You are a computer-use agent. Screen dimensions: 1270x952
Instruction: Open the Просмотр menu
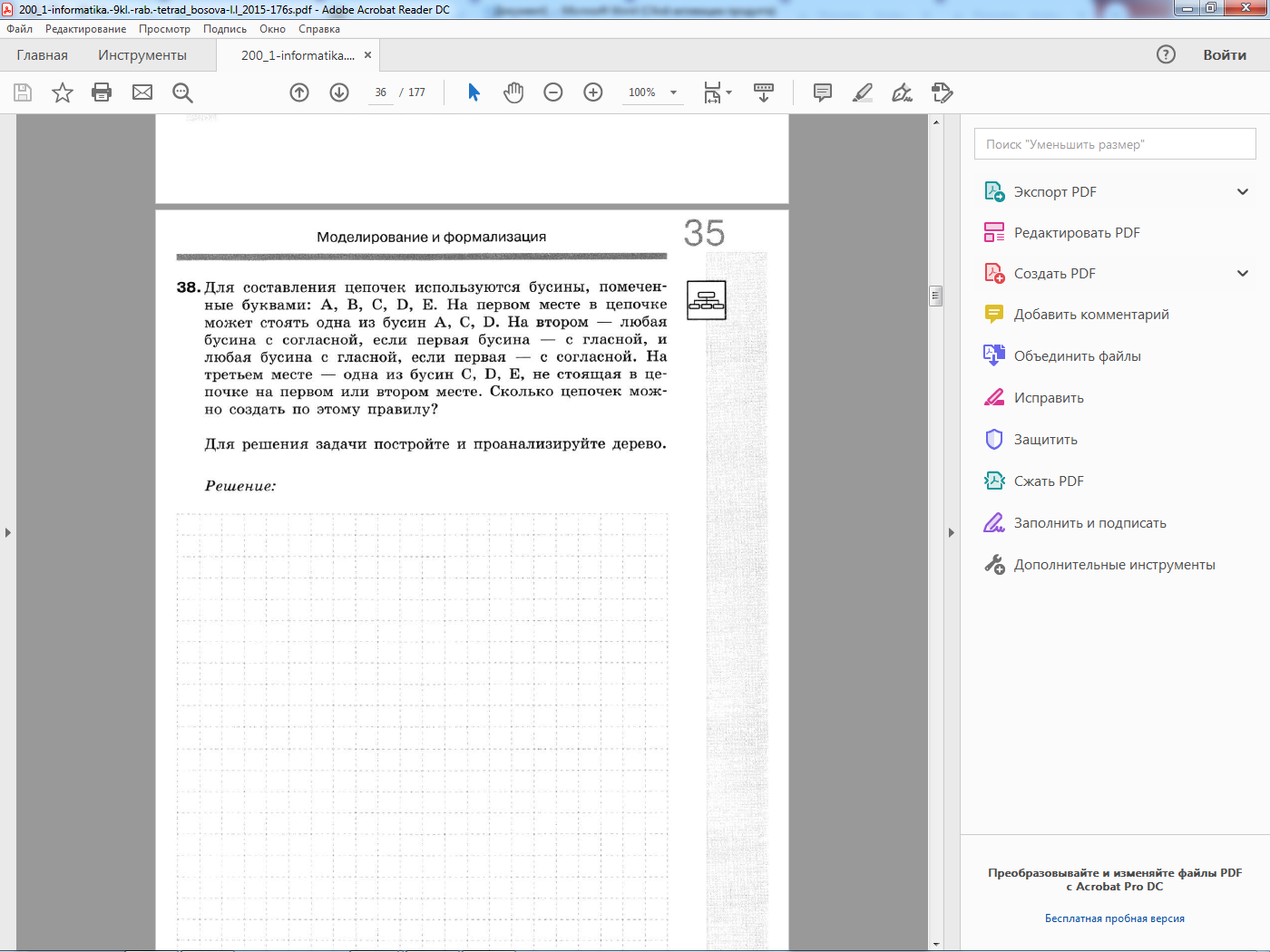pyautogui.click(x=164, y=29)
